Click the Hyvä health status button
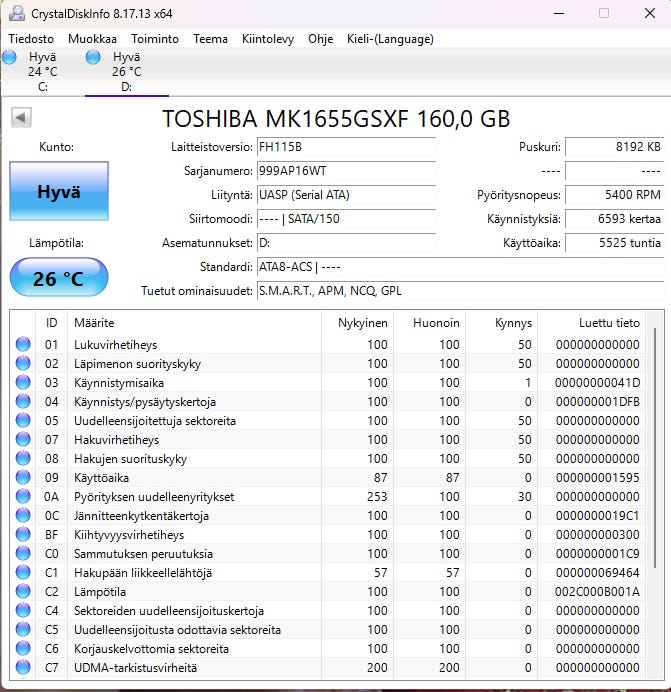This screenshot has height=692, width=671. [58, 192]
